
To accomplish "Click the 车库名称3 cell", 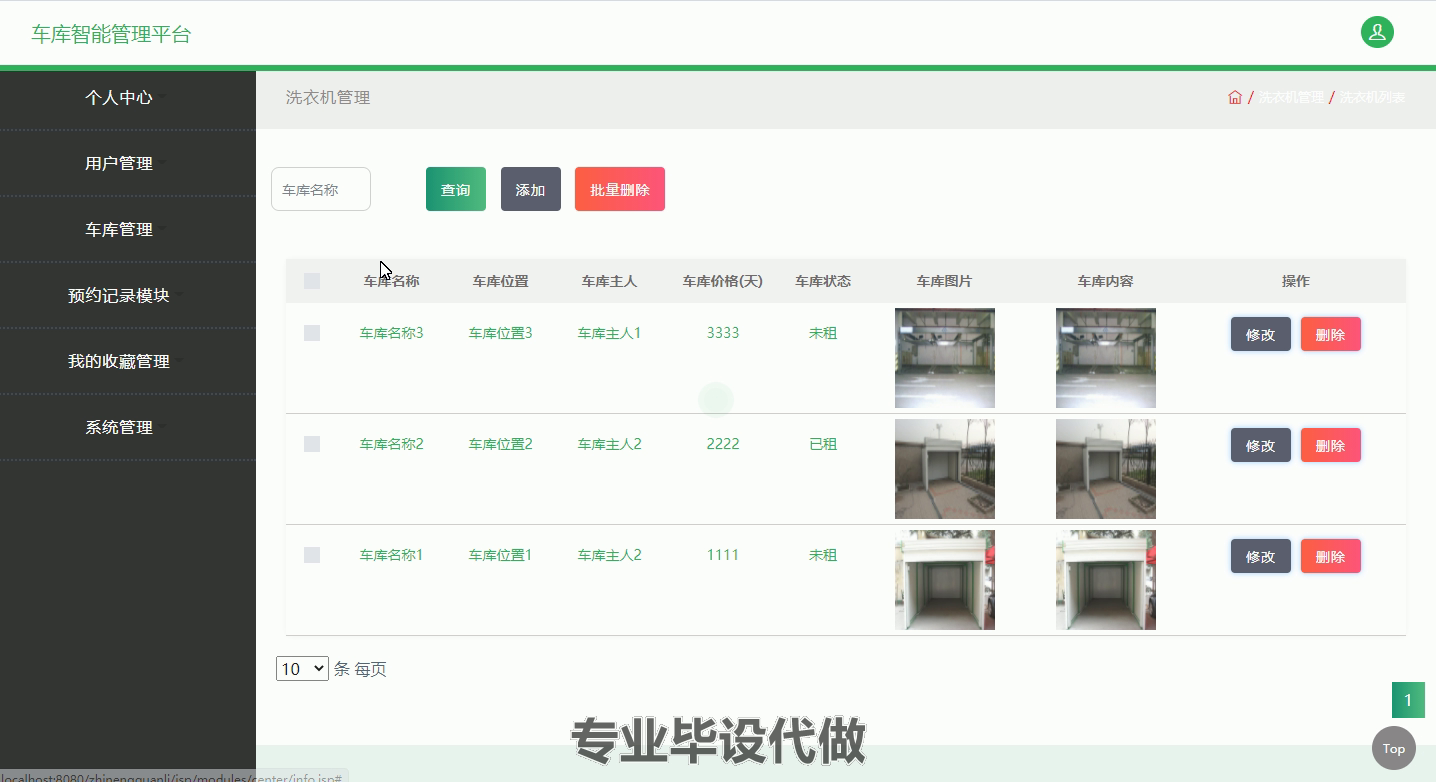I will [x=392, y=333].
